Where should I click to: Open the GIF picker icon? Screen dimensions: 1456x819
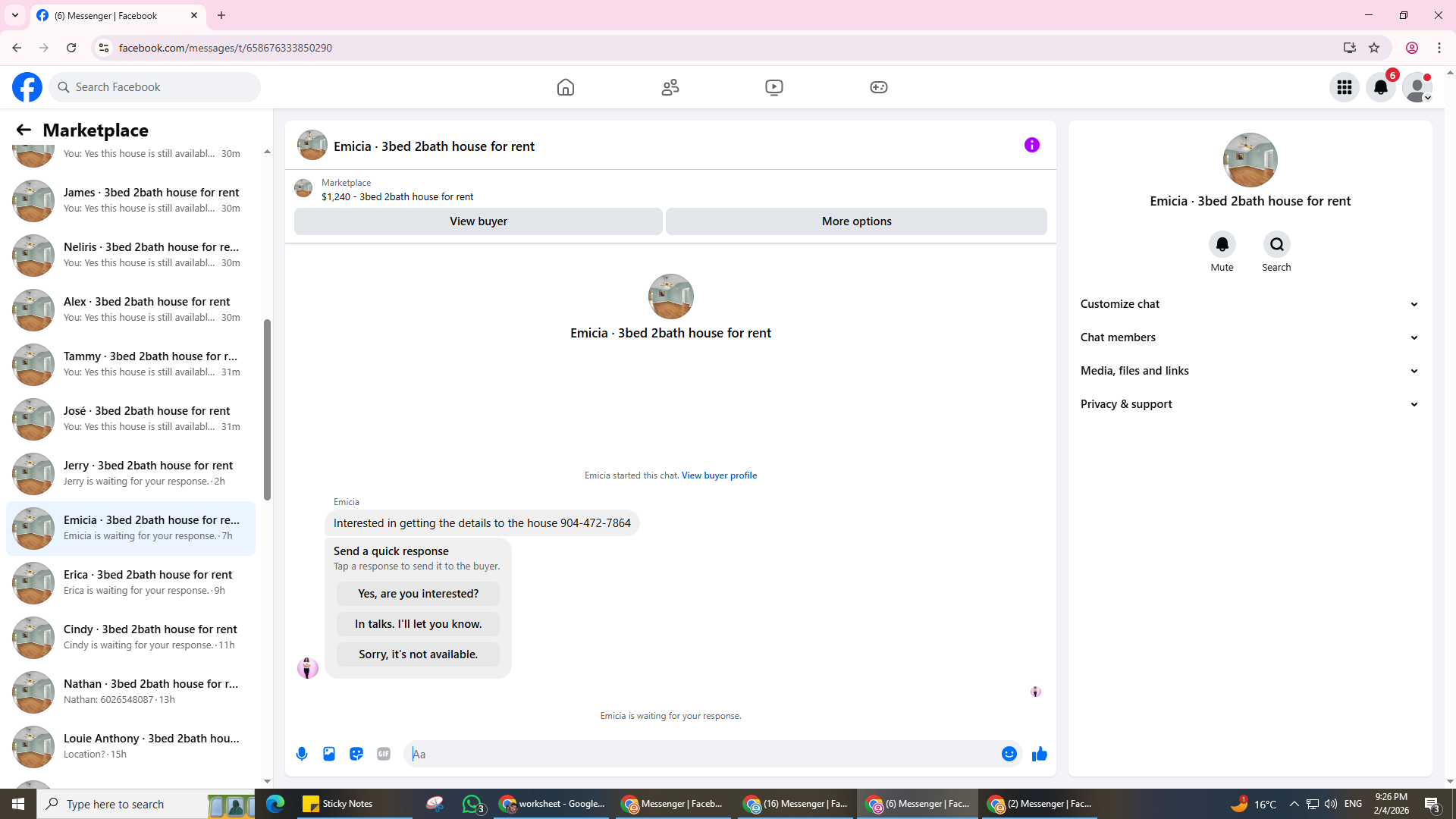tap(384, 754)
